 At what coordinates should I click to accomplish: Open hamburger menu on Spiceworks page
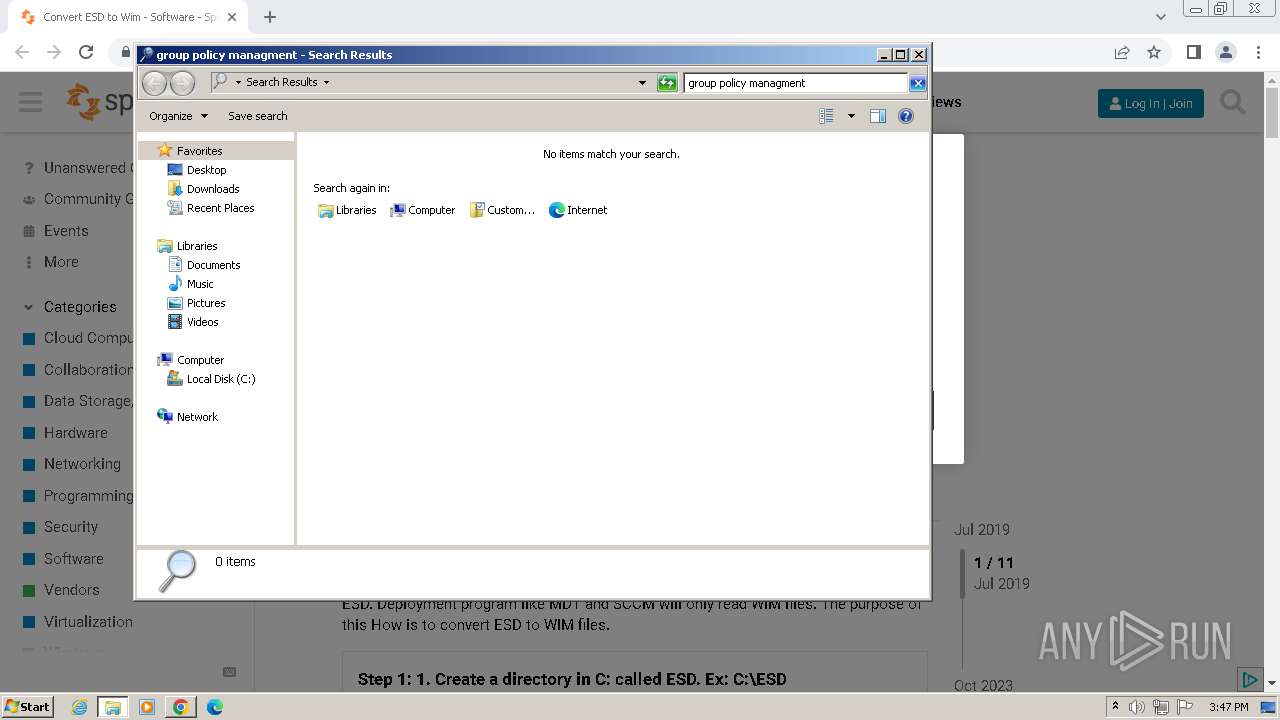[30, 102]
